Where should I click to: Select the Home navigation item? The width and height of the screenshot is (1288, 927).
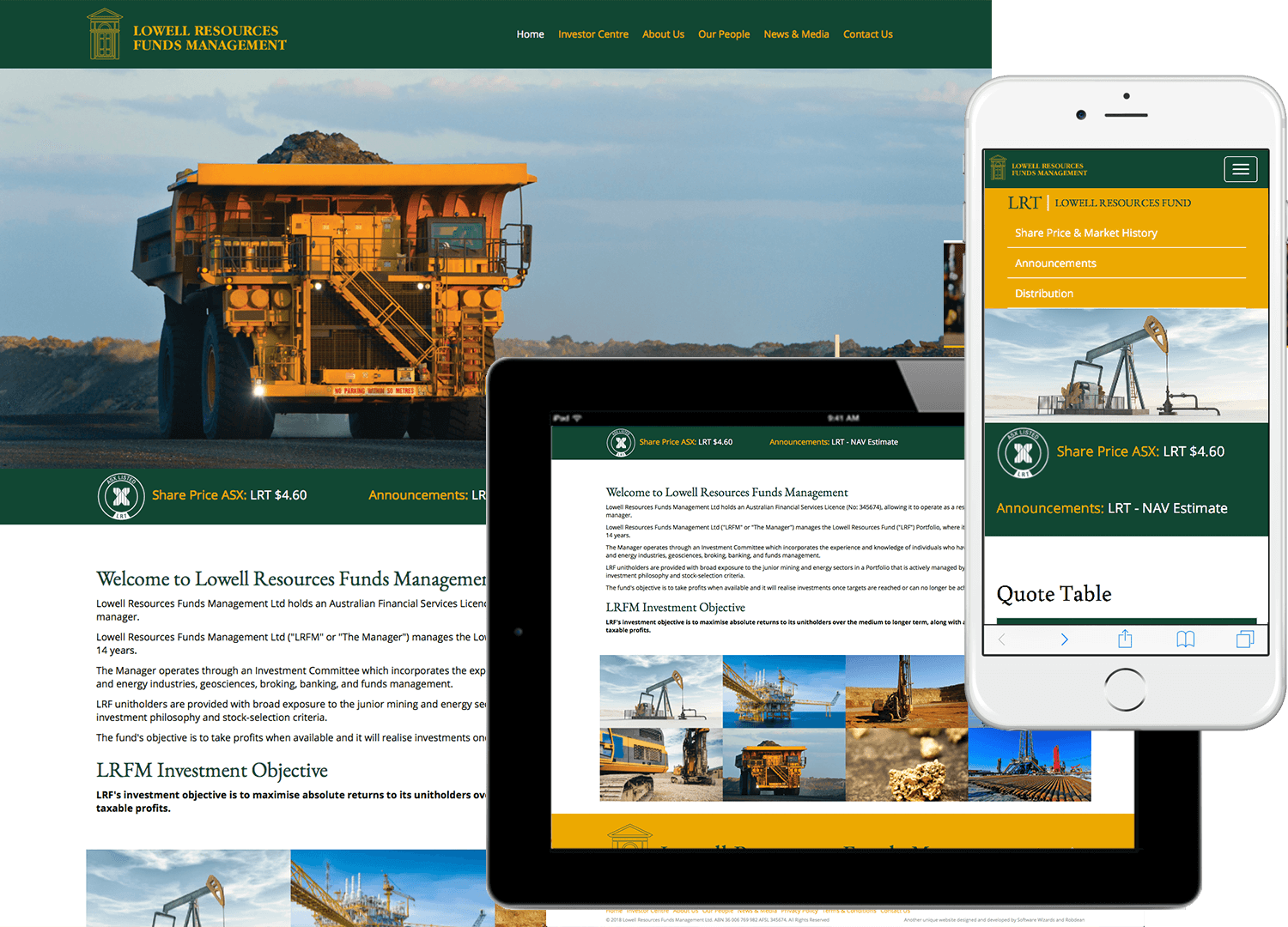530,33
